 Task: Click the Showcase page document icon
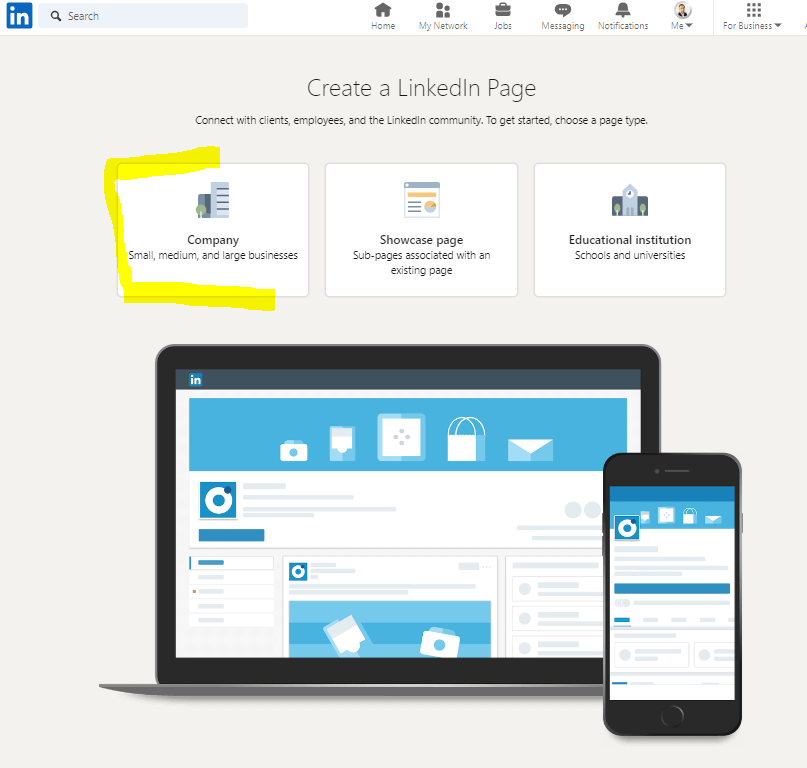click(x=421, y=199)
